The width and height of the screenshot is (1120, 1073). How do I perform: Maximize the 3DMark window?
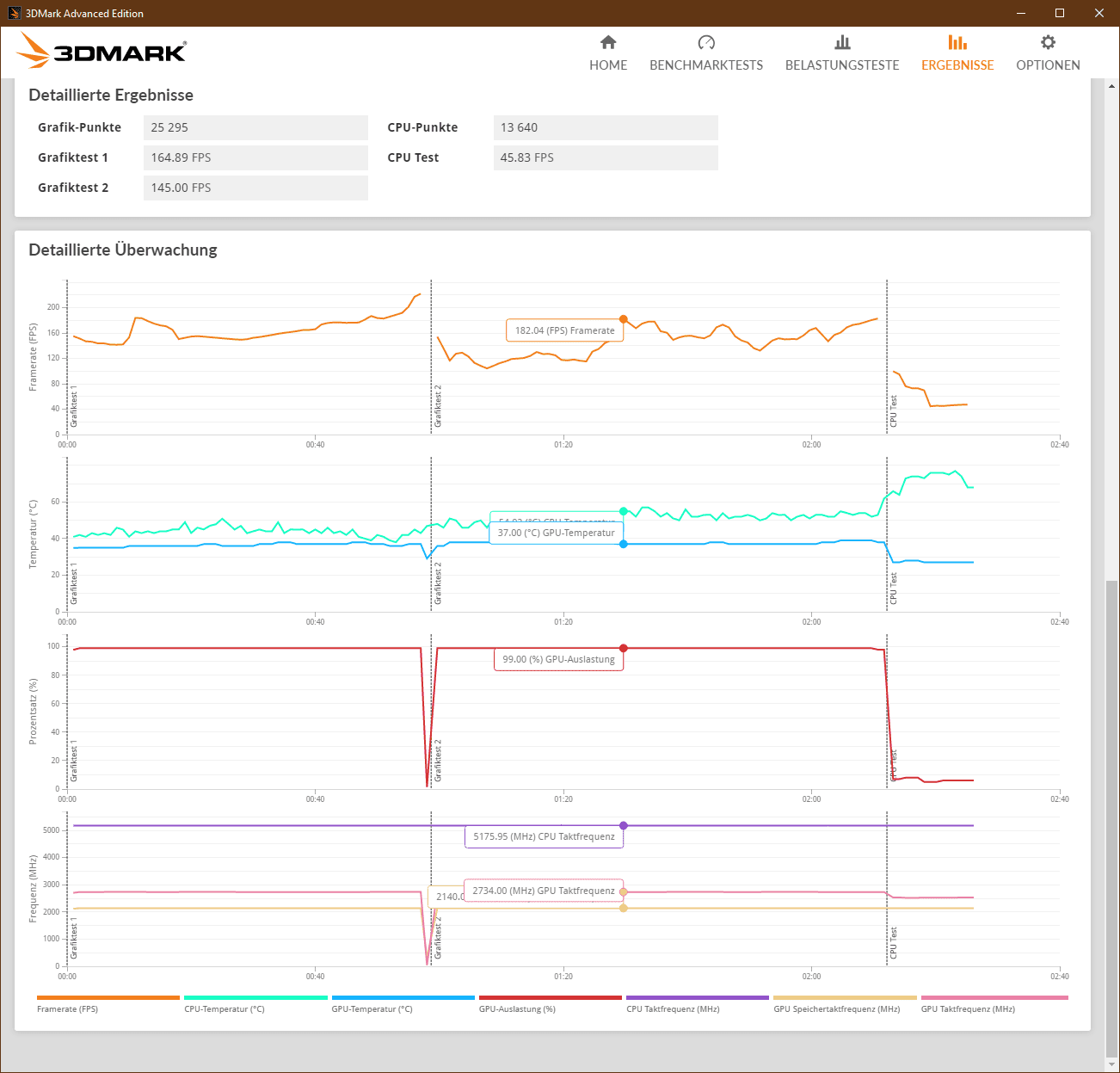pos(1060,13)
